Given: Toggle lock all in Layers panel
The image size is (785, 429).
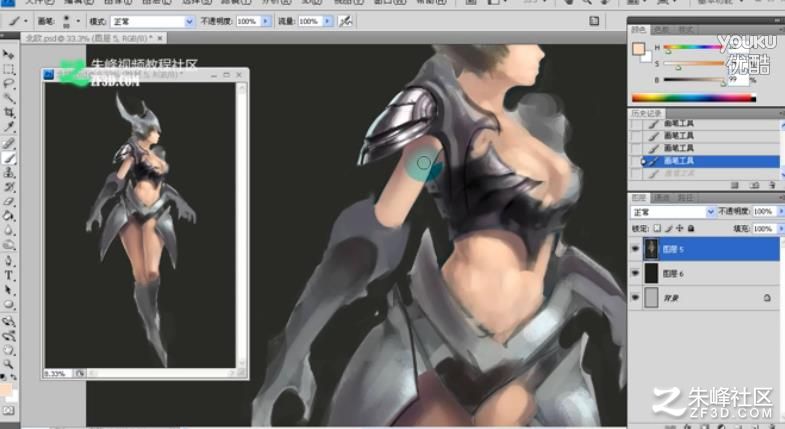Looking at the screenshot, I should 691,228.
